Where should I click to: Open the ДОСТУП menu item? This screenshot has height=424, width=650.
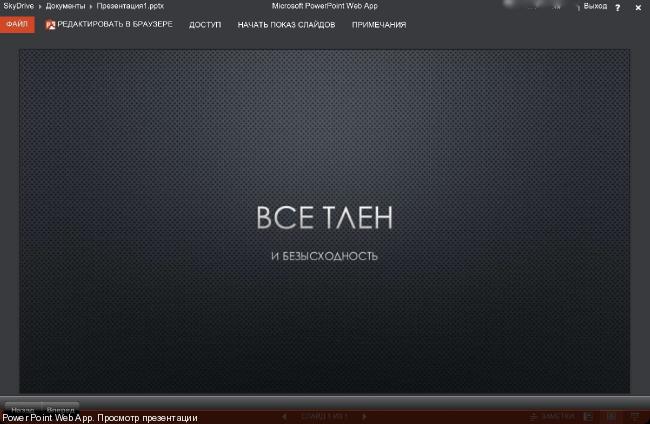pos(205,25)
